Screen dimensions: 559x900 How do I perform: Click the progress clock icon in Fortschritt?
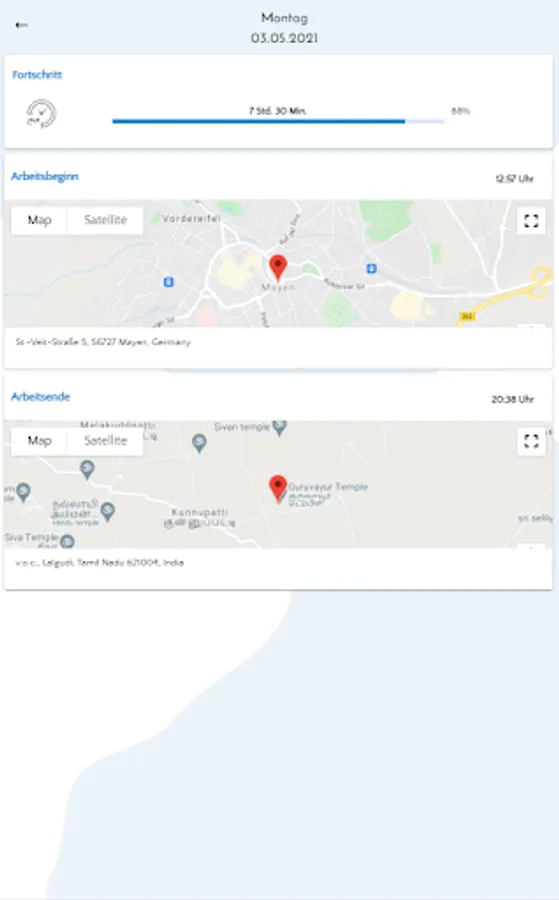click(41, 114)
